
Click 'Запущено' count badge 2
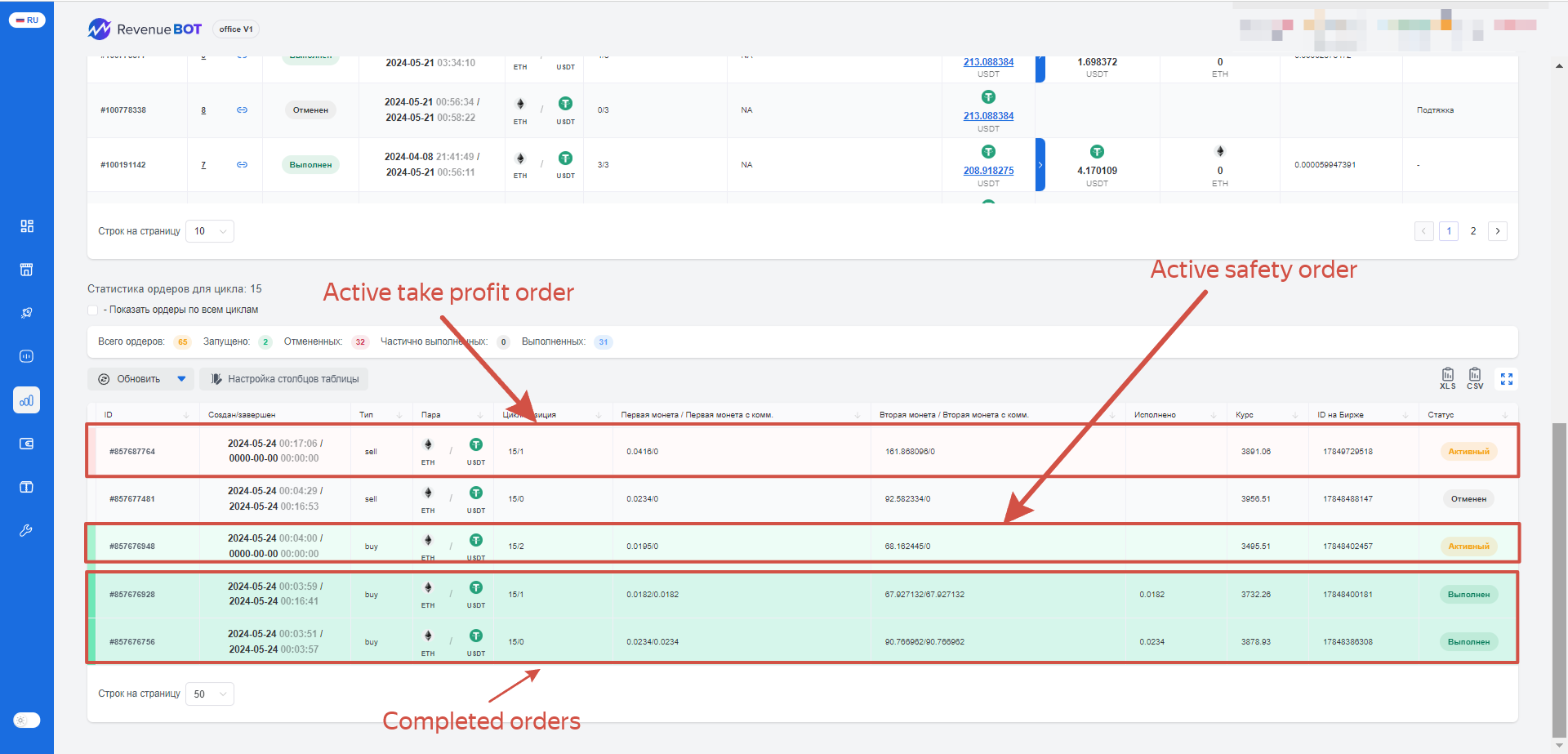pos(265,342)
